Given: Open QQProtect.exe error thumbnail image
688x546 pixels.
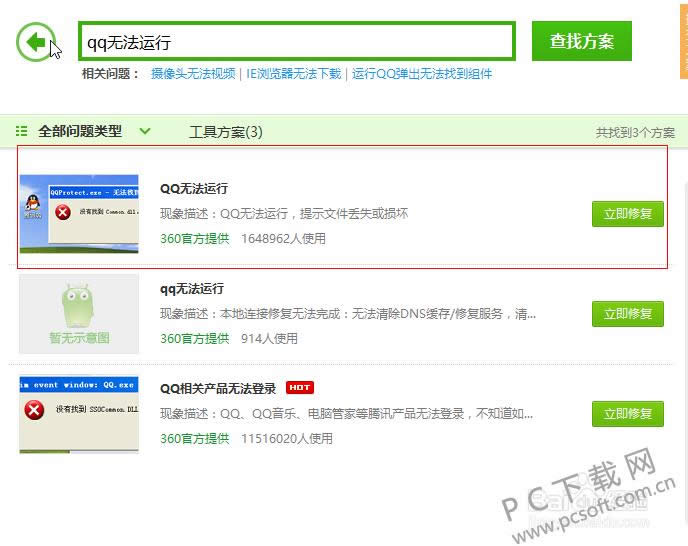Looking at the screenshot, I should click(79, 214).
